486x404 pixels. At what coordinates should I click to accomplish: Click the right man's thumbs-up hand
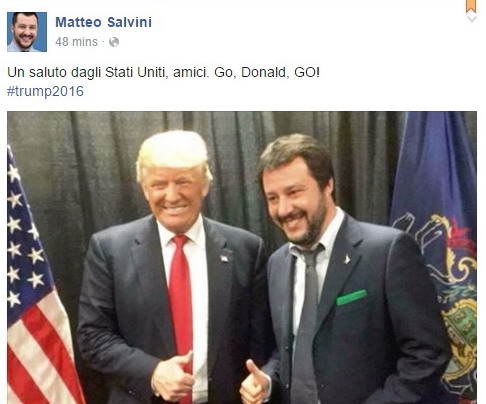(255, 383)
